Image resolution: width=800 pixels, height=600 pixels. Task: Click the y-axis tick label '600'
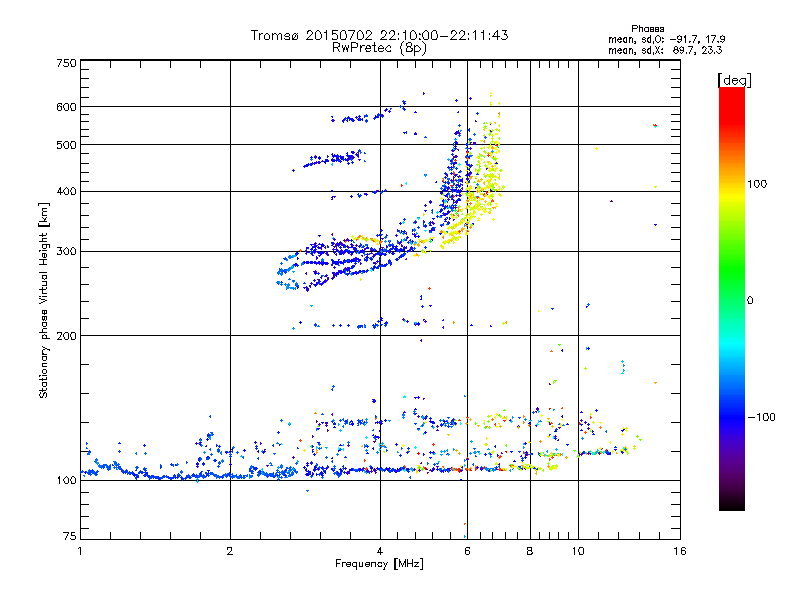66,107
